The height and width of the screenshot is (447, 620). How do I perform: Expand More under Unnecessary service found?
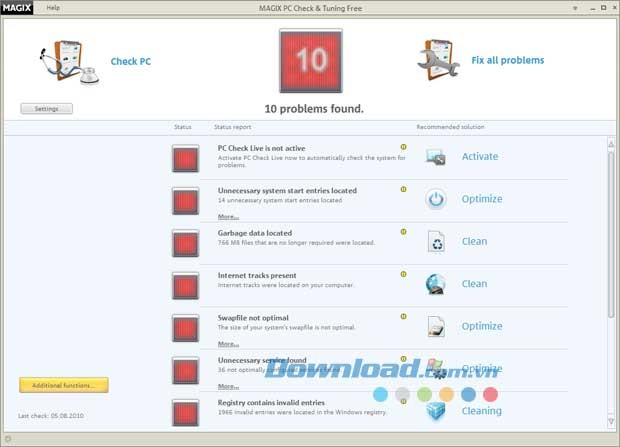(x=228, y=386)
